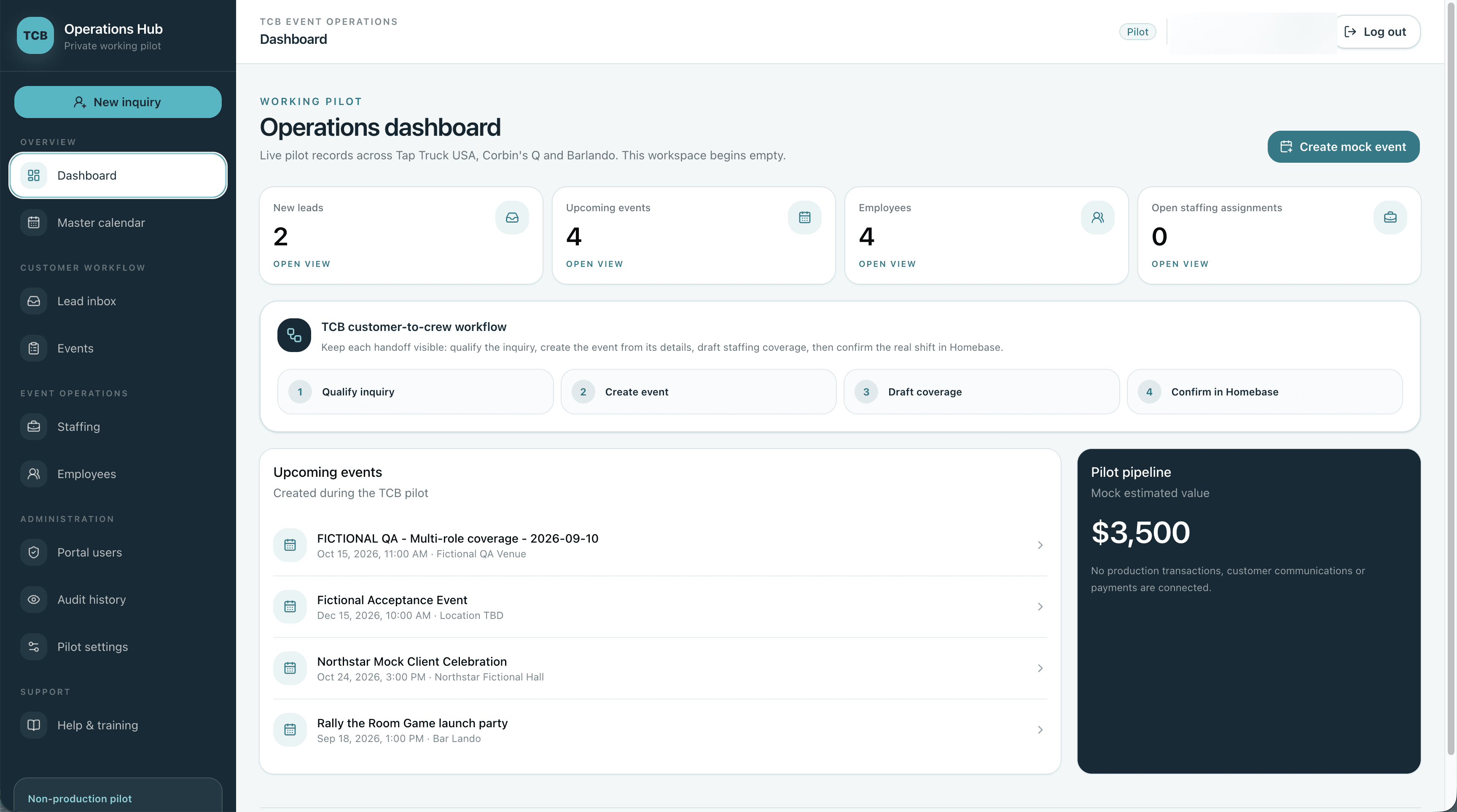
Task: Select step 1 Qualify inquiry
Action: 415,392
